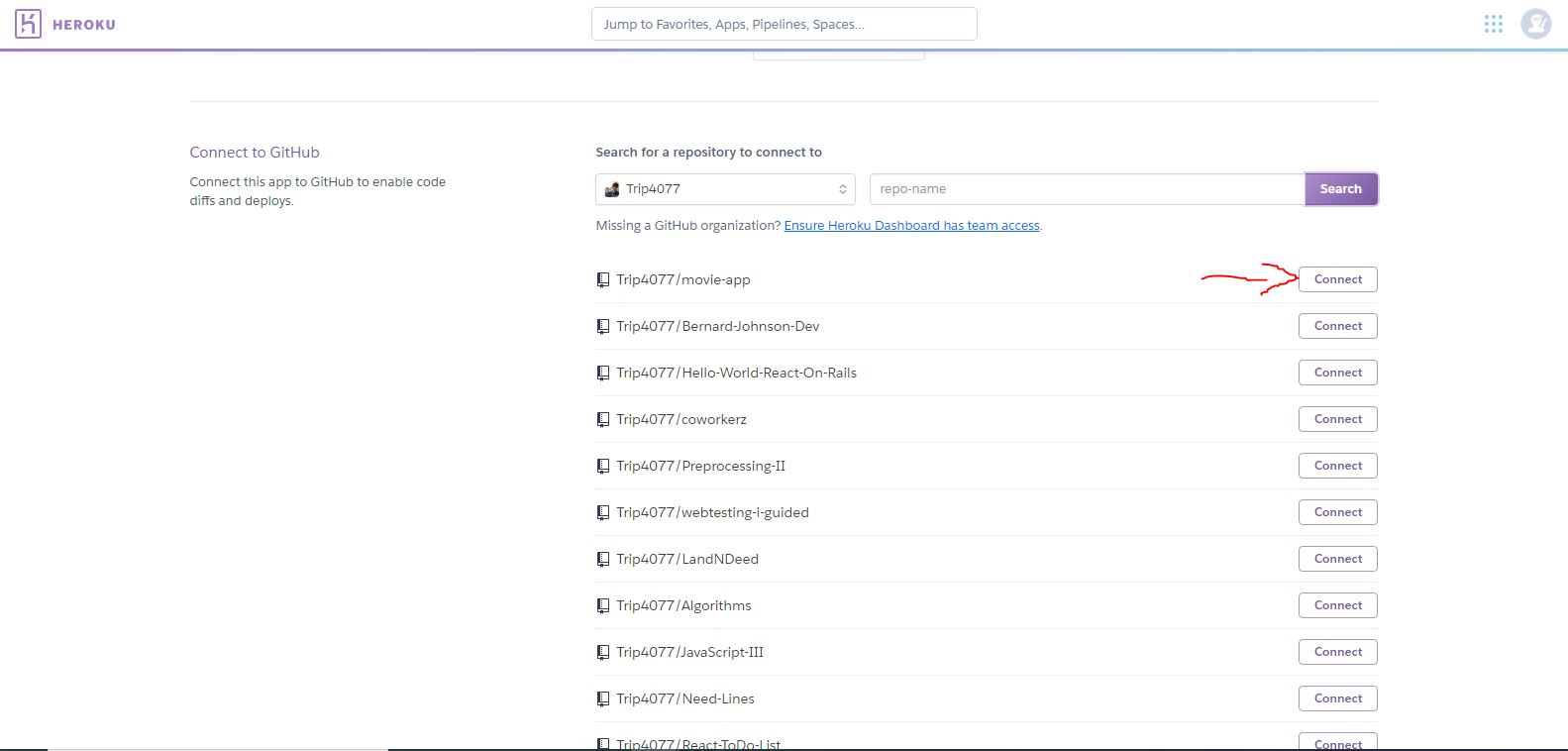
Task: Connect the Trip4077/JavaScript-III repository
Action: [x=1337, y=652]
